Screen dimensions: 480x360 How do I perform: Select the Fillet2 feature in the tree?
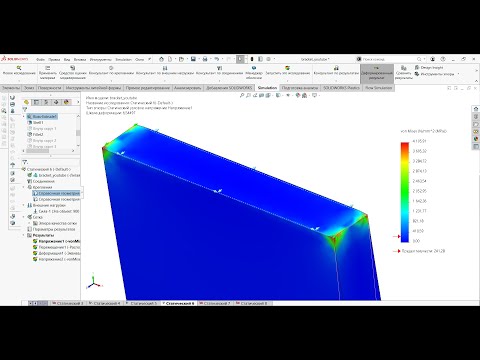pyautogui.click(x=35, y=135)
